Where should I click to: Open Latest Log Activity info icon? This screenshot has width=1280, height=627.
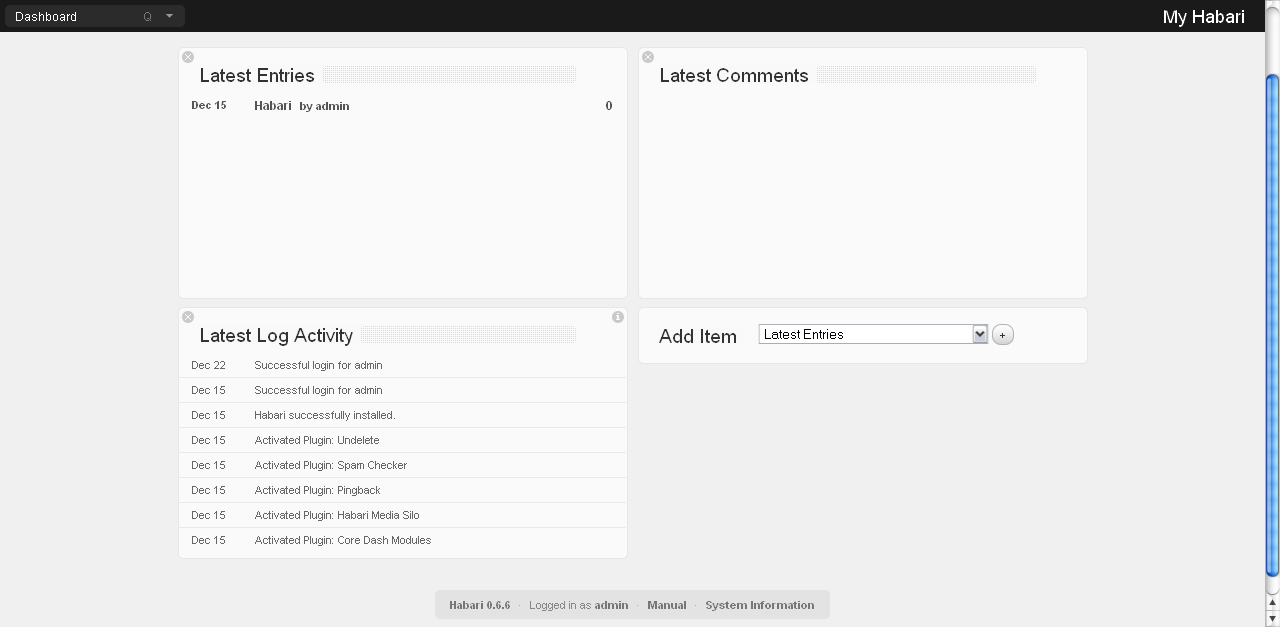click(618, 317)
